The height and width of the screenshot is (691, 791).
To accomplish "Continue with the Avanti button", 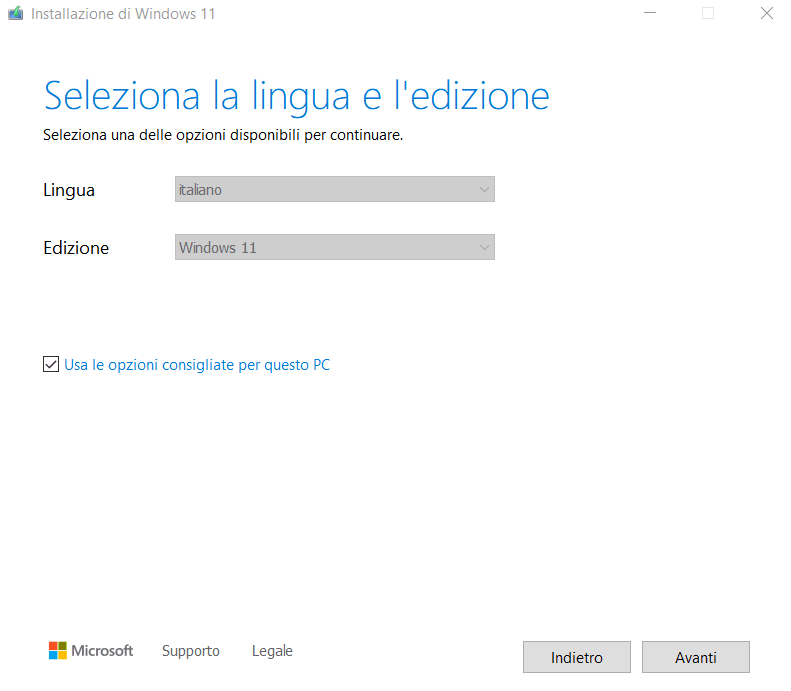I will pyautogui.click(x=696, y=657).
